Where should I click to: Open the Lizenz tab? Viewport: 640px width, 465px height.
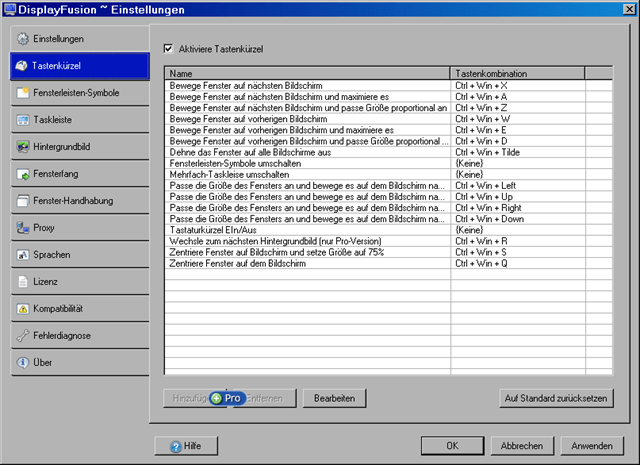click(x=80, y=282)
